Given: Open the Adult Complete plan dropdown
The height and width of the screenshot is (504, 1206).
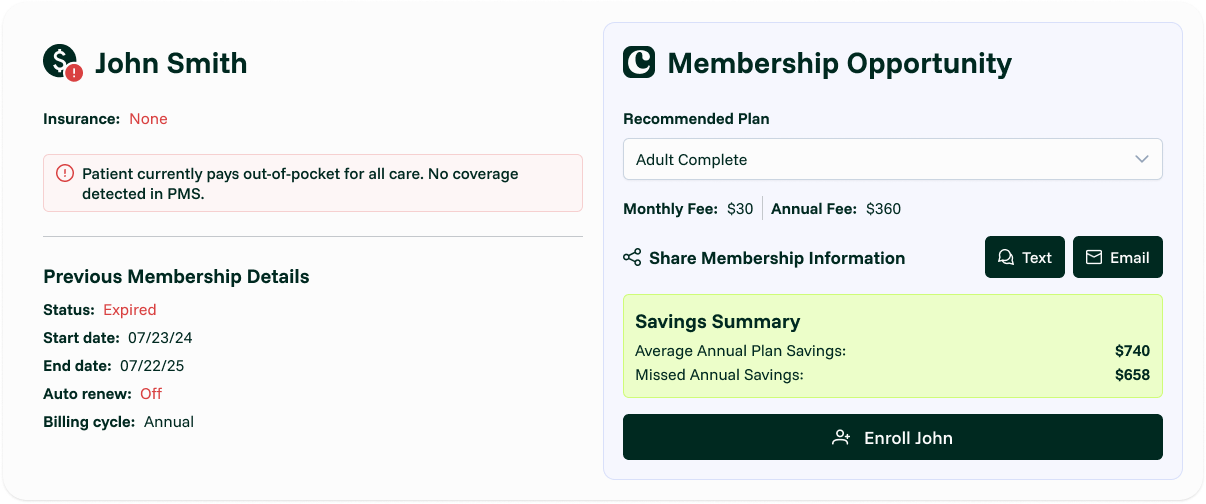Looking at the screenshot, I should [892, 159].
